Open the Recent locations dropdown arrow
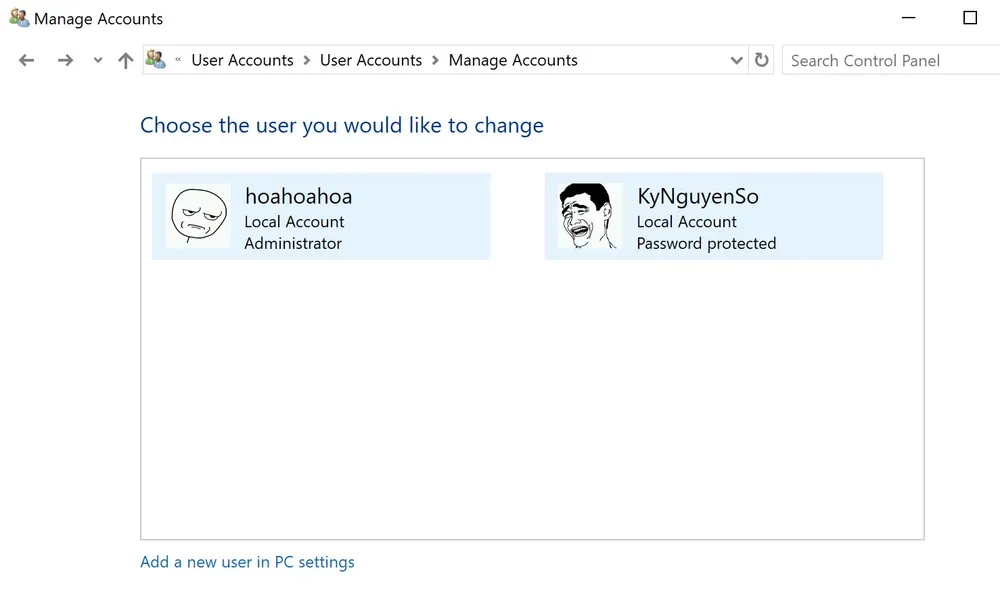This screenshot has width=1000, height=606. coord(97,60)
